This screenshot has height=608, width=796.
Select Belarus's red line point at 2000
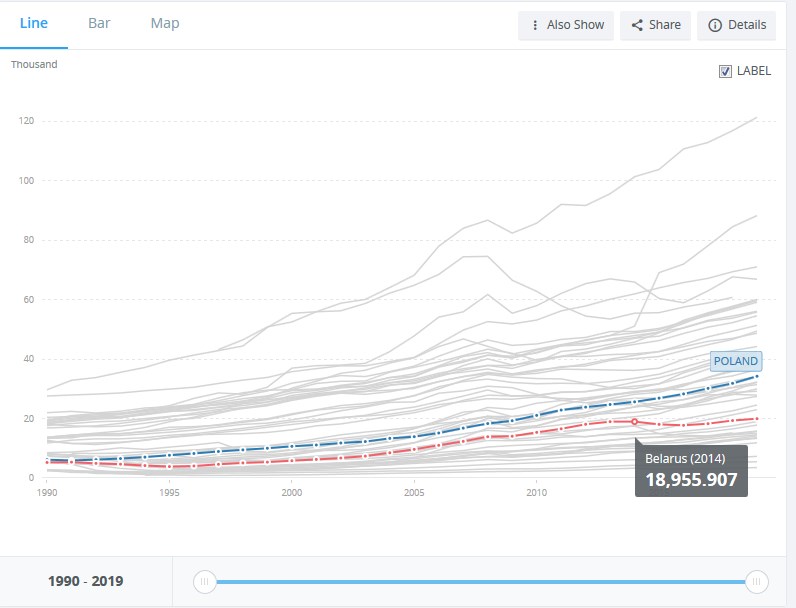point(292,460)
